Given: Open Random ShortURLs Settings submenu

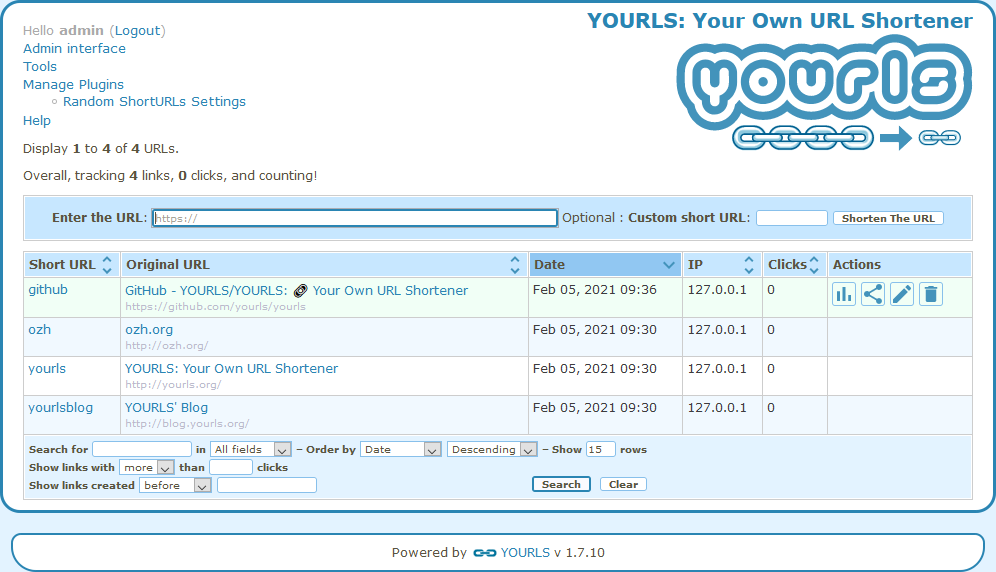Looking at the screenshot, I should tap(154, 102).
